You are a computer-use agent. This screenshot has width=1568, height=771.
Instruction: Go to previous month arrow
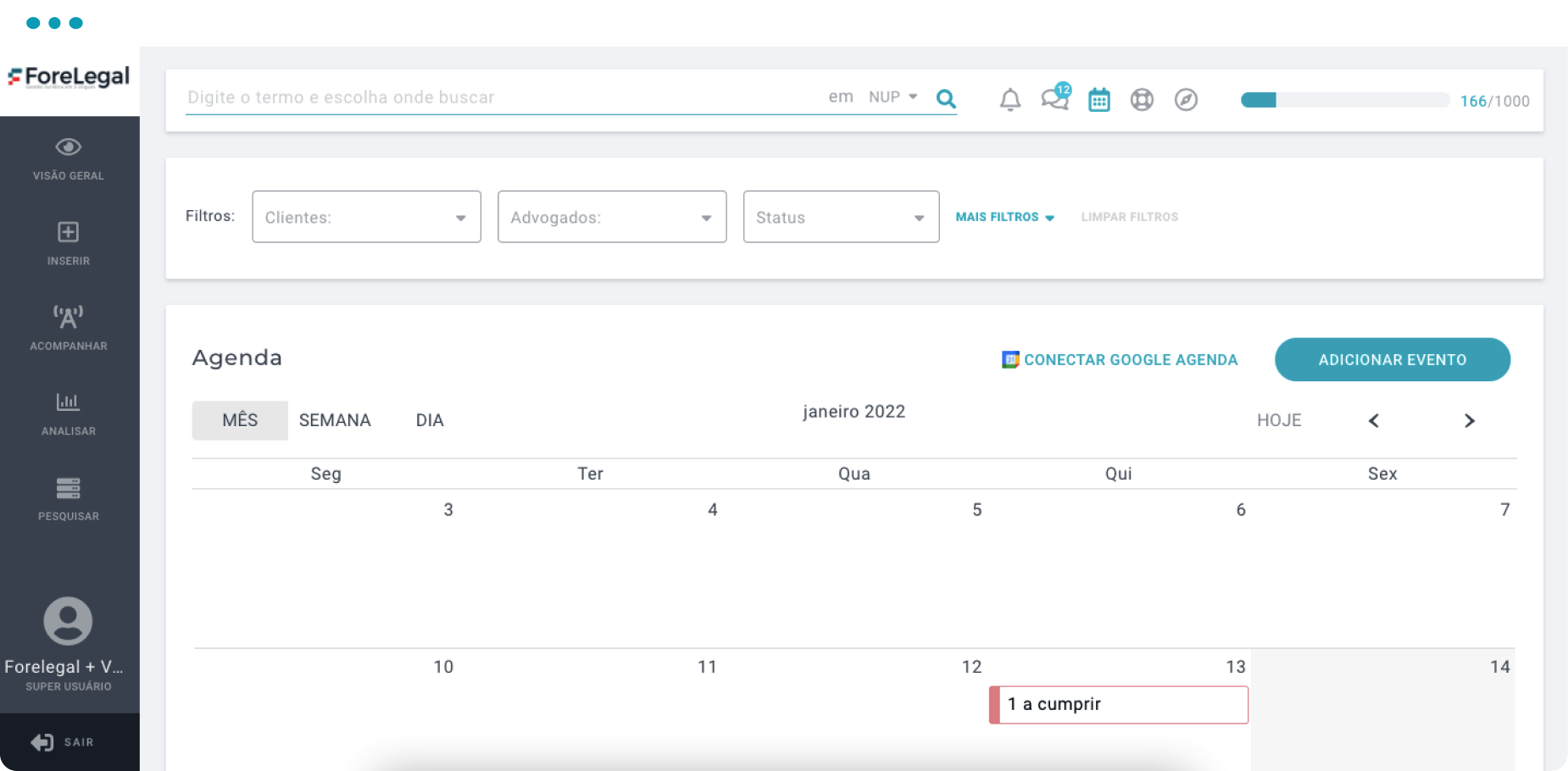(x=1374, y=421)
